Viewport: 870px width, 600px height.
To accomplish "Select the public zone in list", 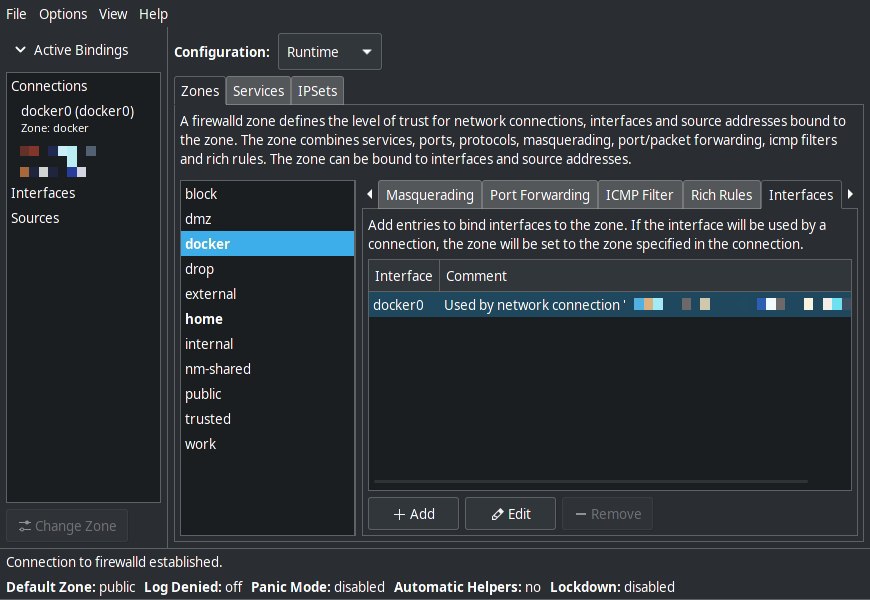I will [203, 394].
